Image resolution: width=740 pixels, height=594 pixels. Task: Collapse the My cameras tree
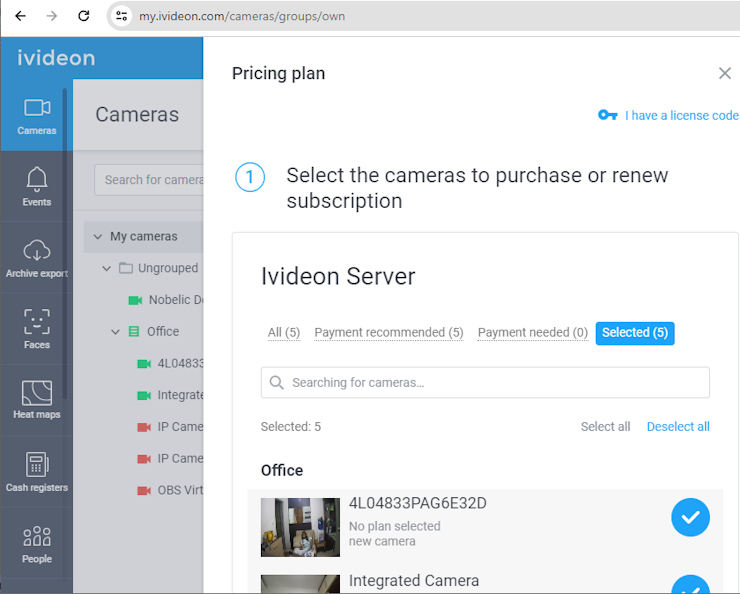(98, 236)
